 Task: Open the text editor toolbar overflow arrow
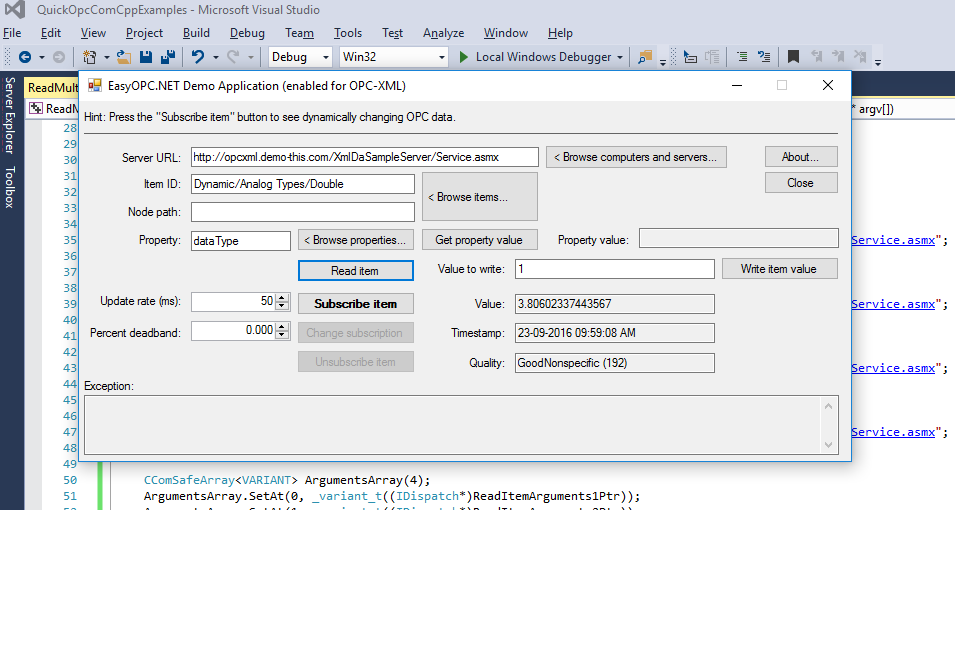click(x=878, y=62)
